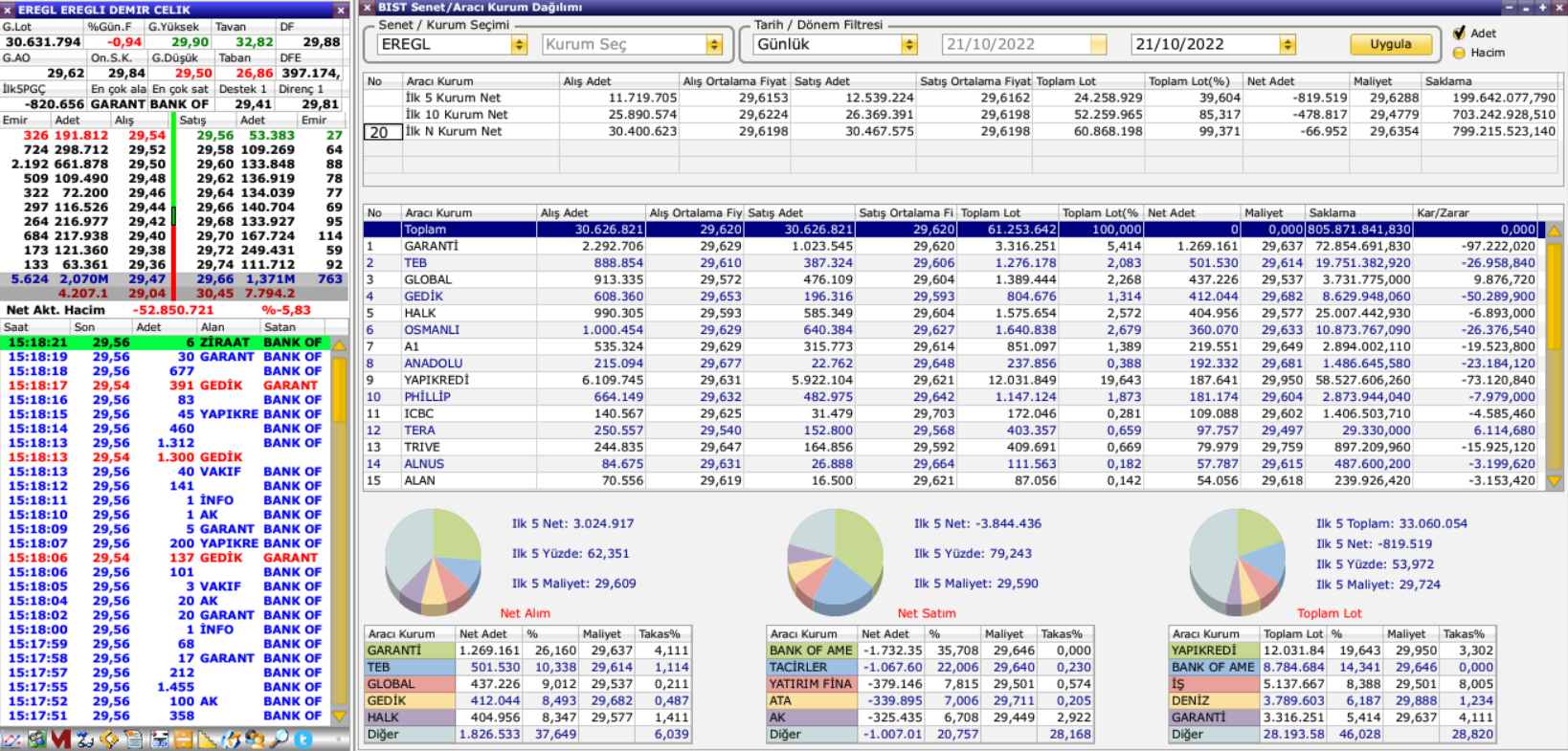This screenshot has height=751, width=1568.
Task: Click the disabled start date field button
Action: 1098,45
